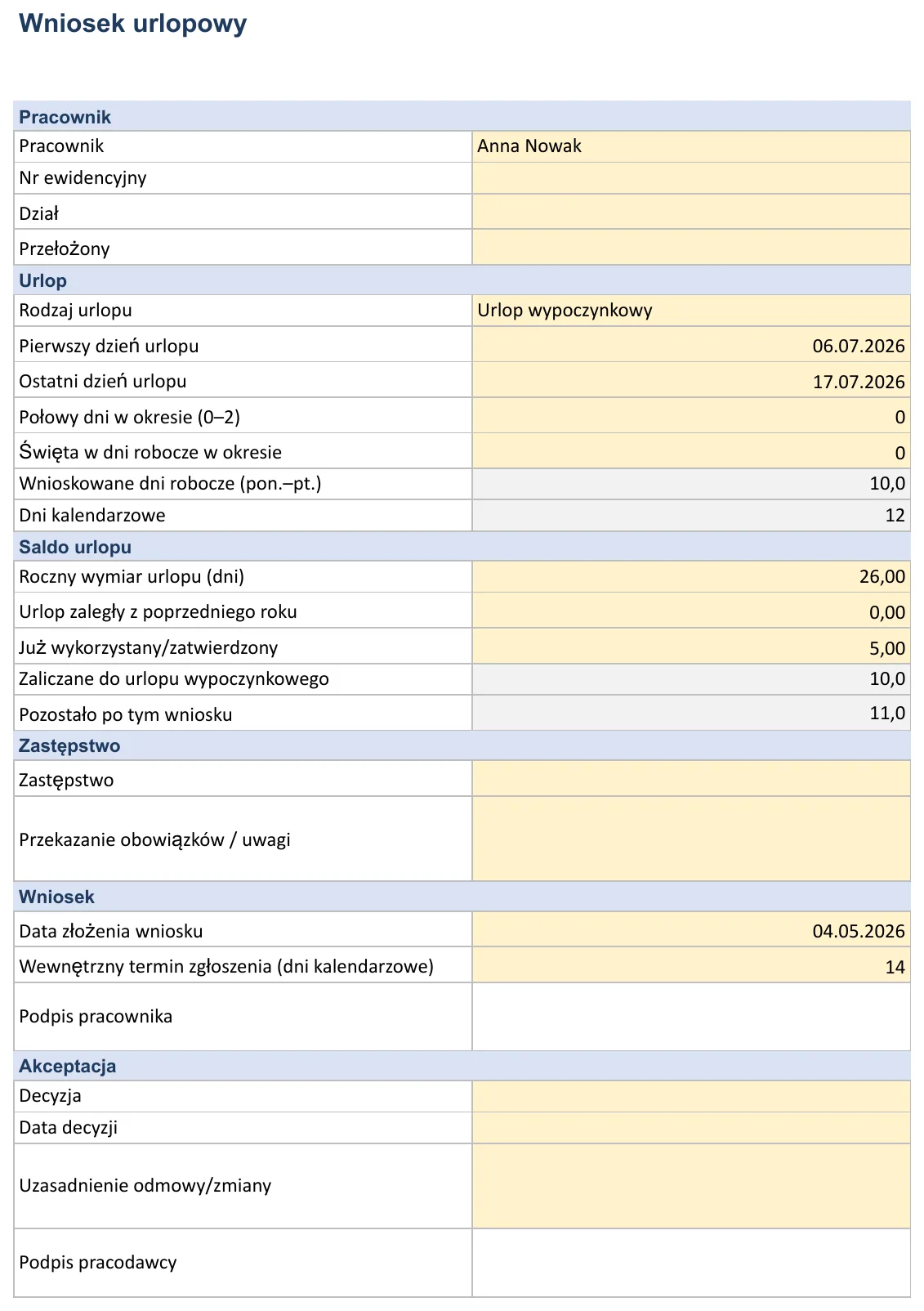Select the Przekazanie obowiązków / uwagi text area

[691, 839]
